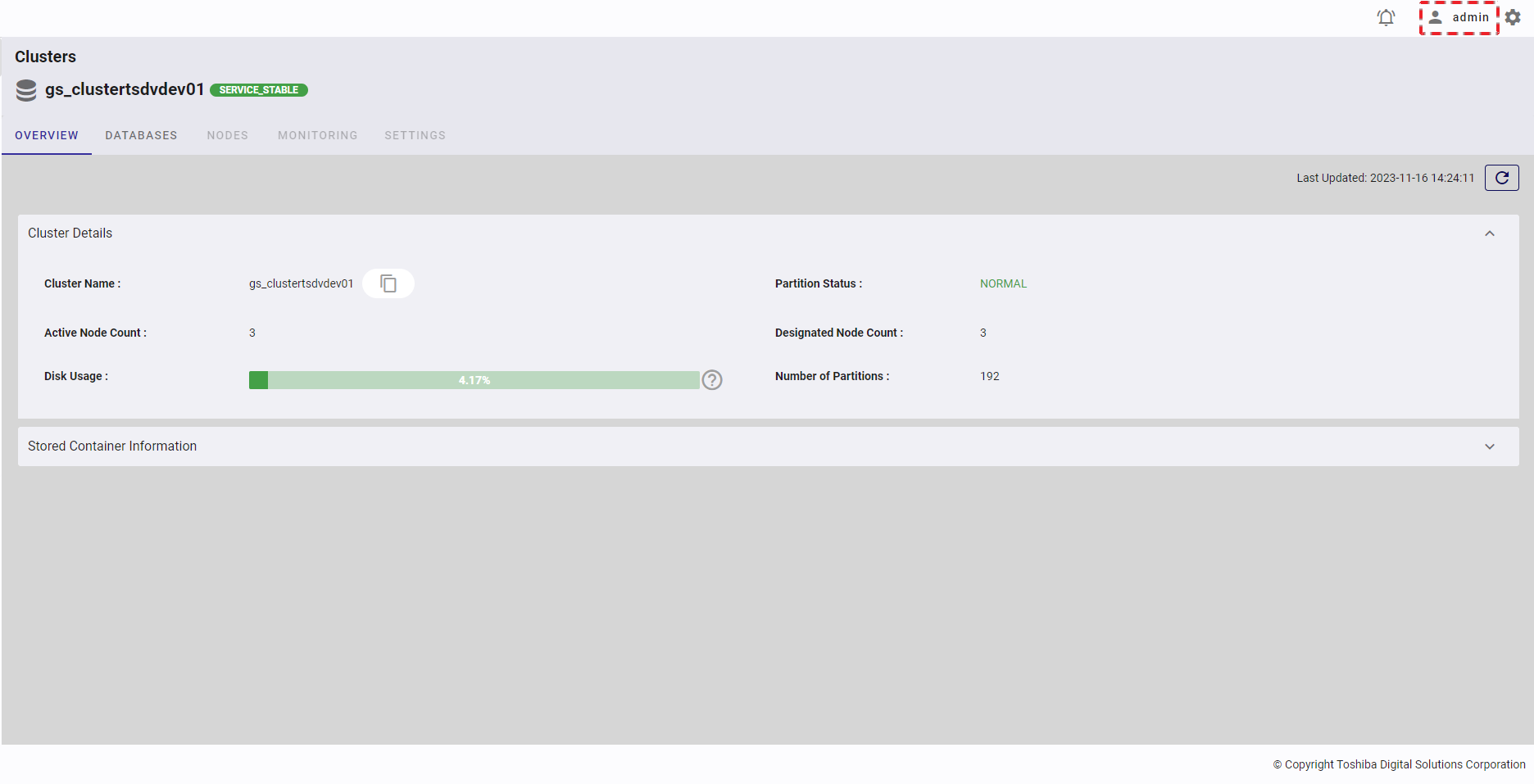This screenshot has height=784, width=1534.
Task: Click the 4.17% disk usage bar
Action: click(474, 380)
